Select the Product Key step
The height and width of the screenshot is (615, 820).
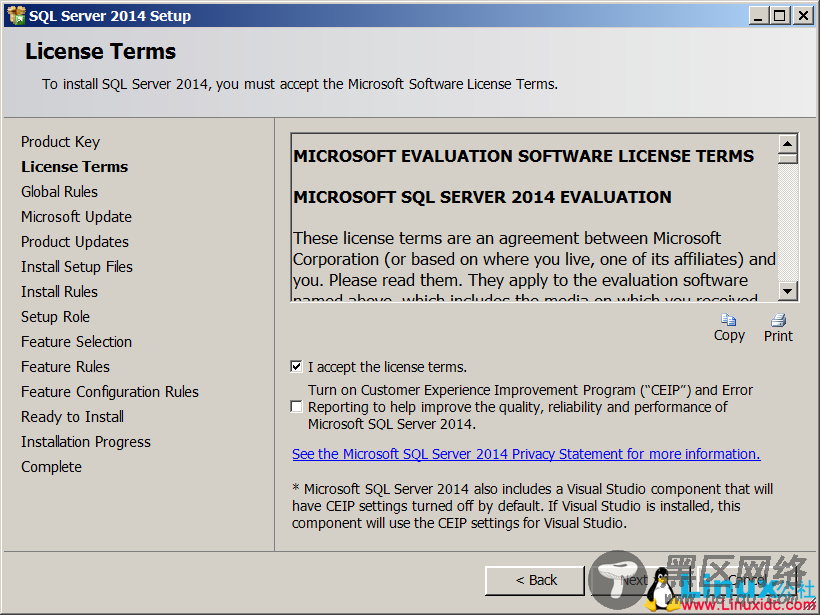click(60, 142)
